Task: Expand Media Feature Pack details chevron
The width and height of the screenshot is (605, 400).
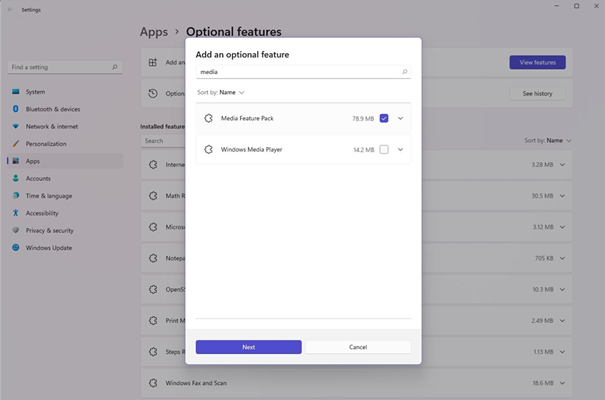Action: (400, 118)
